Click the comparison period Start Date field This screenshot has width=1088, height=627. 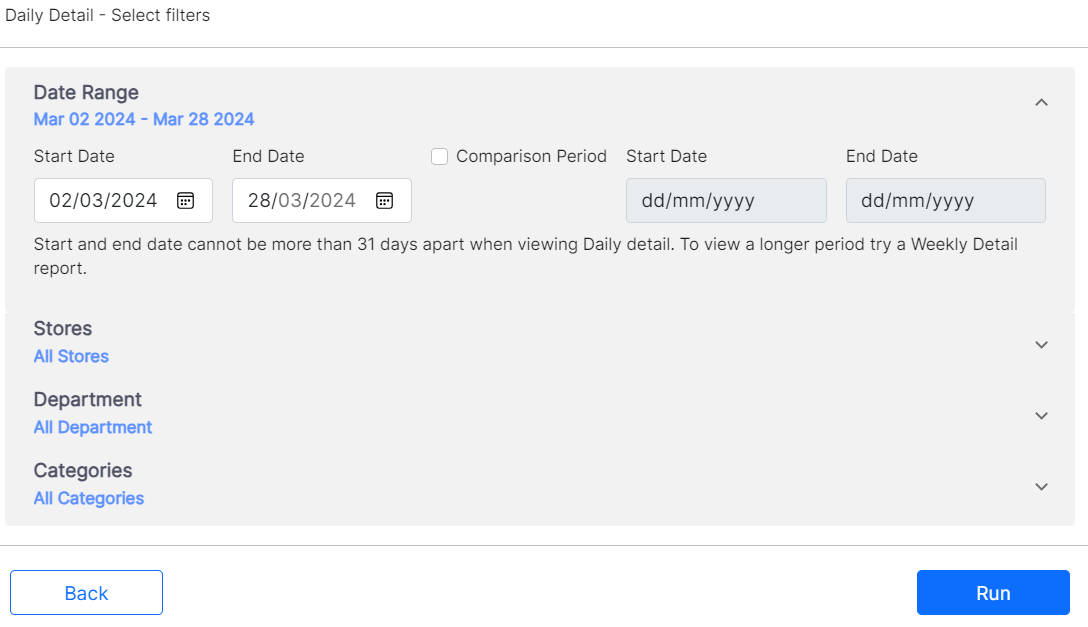[x=726, y=200]
